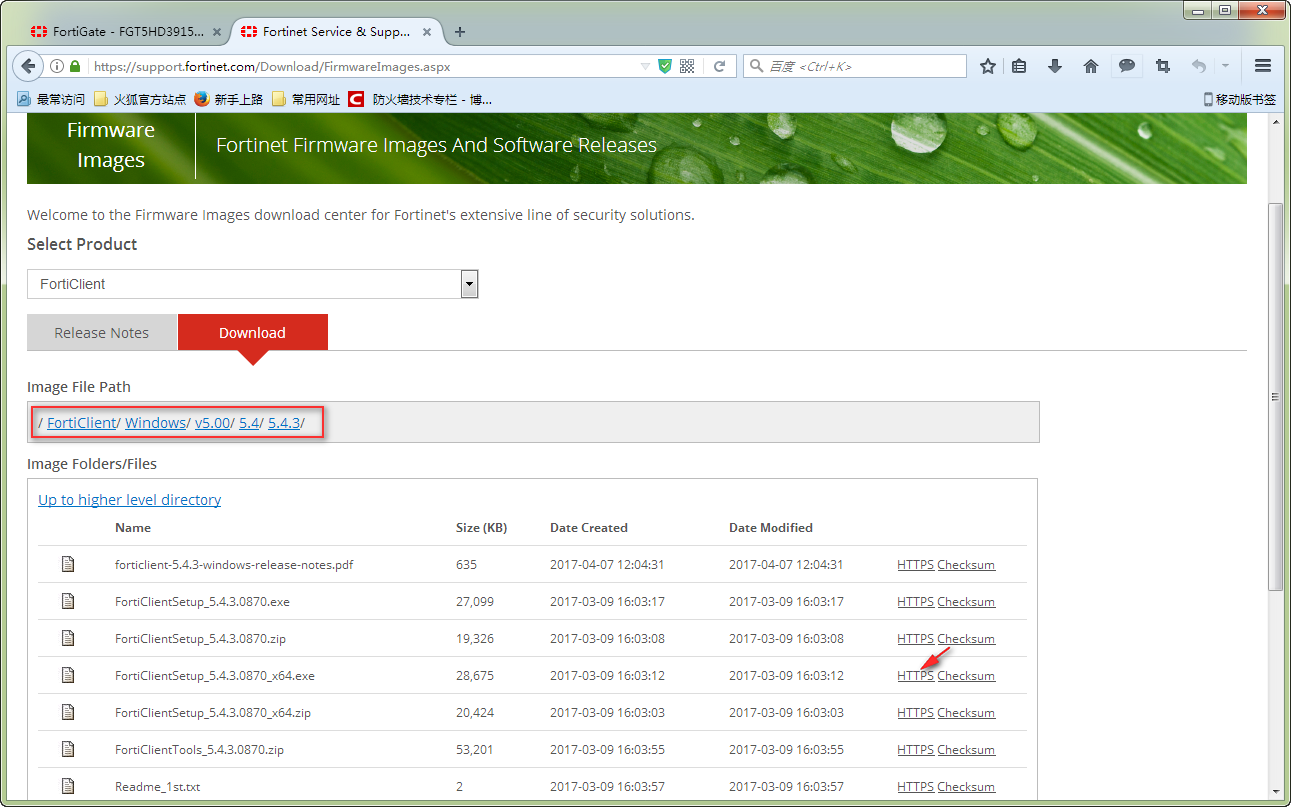This screenshot has width=1291, height=807.
Task: Open the 移动版书签 mobile bookmarks
Action: tap(1239, 99)
